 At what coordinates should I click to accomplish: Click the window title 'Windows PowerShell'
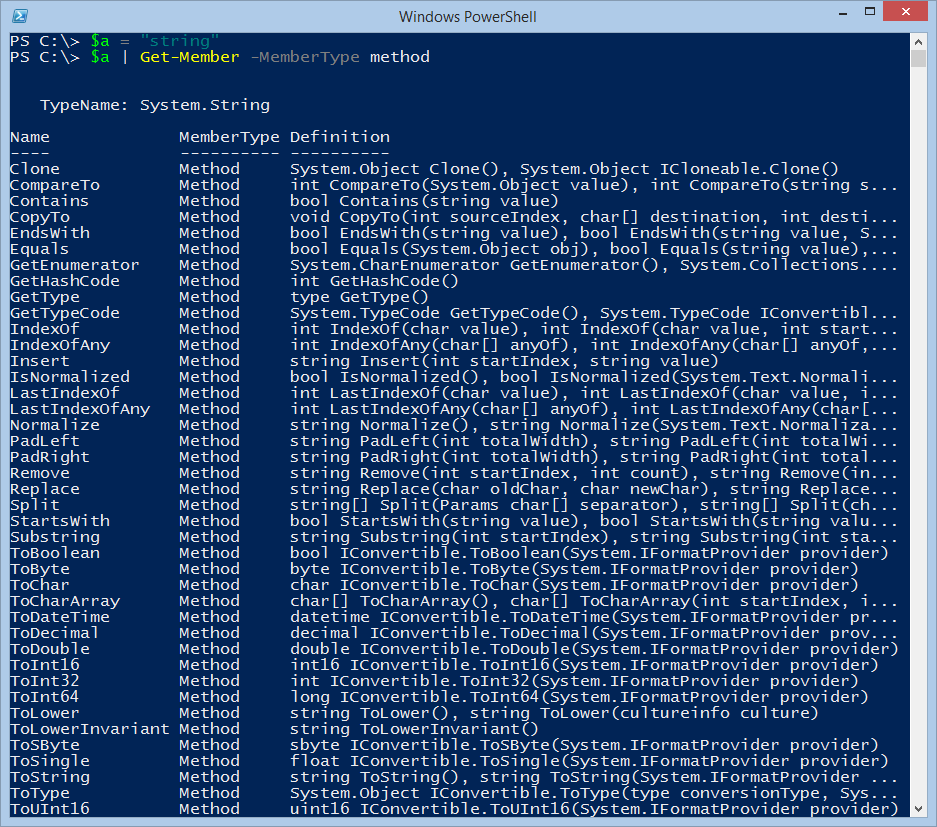point(467,17)
